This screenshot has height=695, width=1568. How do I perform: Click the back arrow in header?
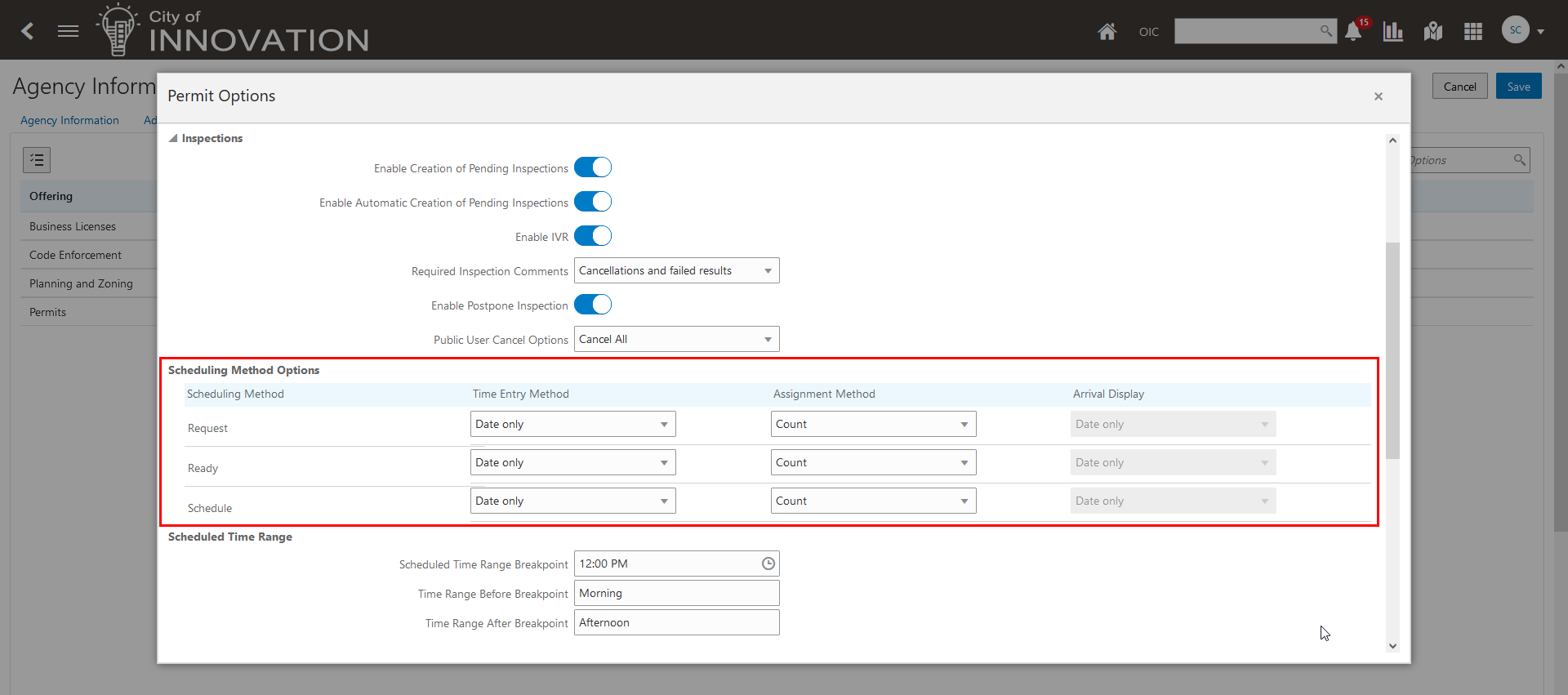[28, 31]
